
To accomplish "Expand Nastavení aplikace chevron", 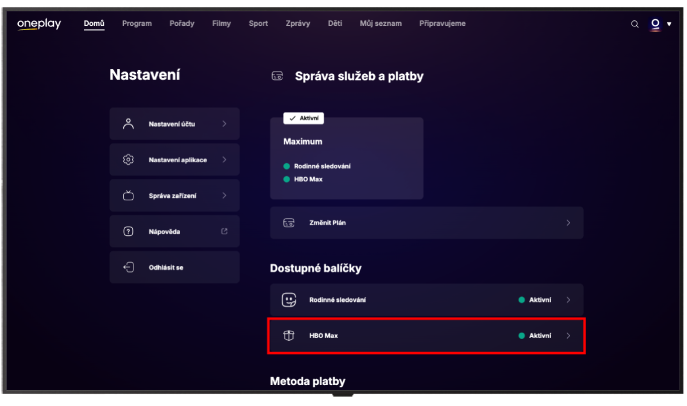I will [224, 160].
